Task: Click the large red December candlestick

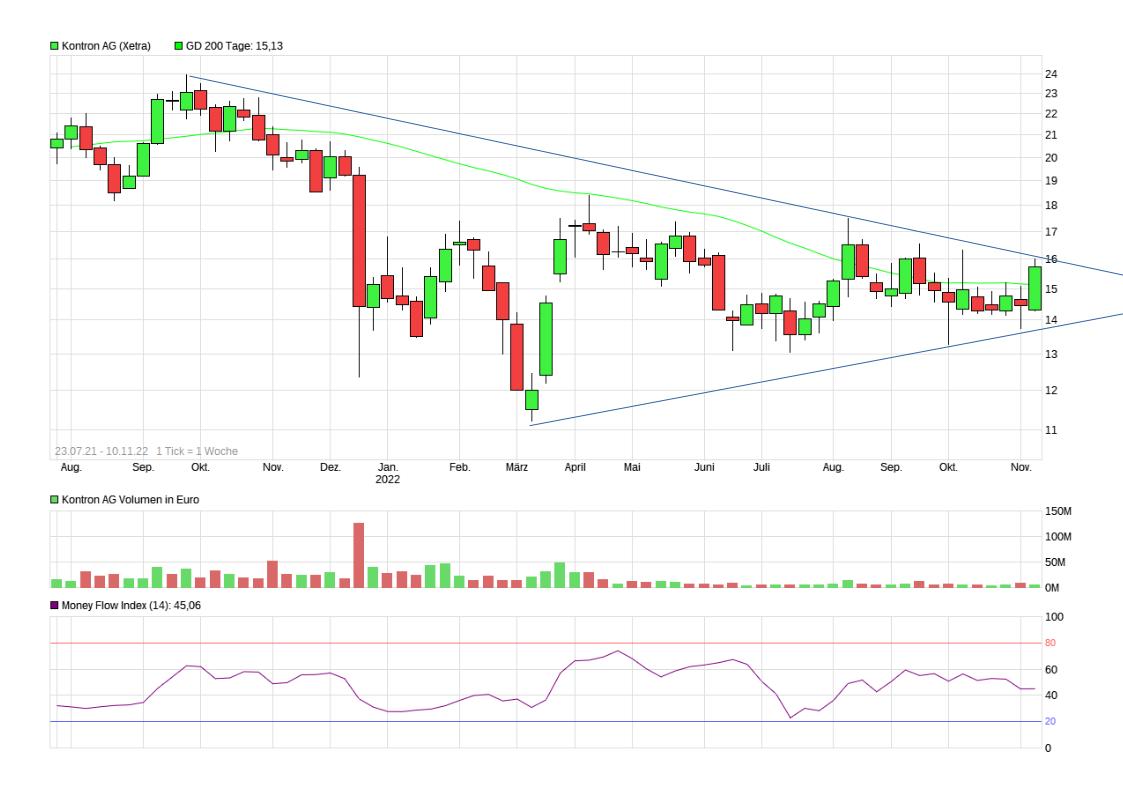Action: coord(359,240)
